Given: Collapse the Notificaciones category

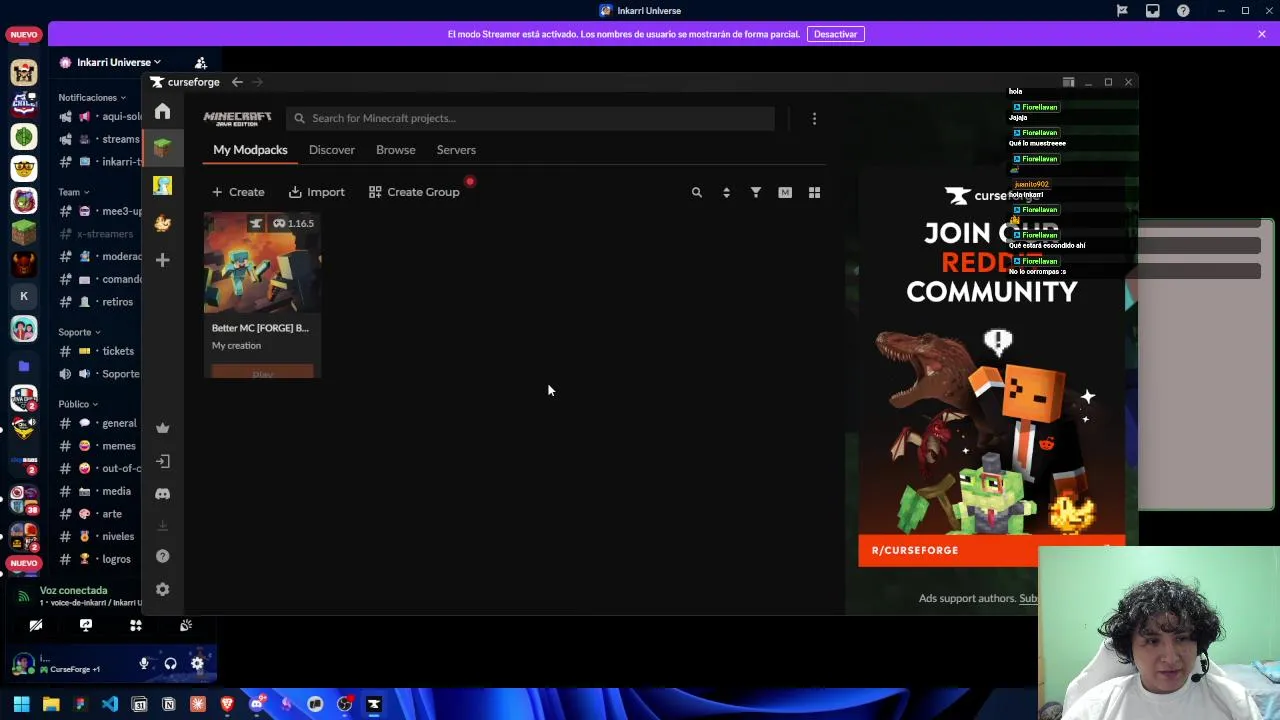Looking at the screenshot, I should (92, 98).
